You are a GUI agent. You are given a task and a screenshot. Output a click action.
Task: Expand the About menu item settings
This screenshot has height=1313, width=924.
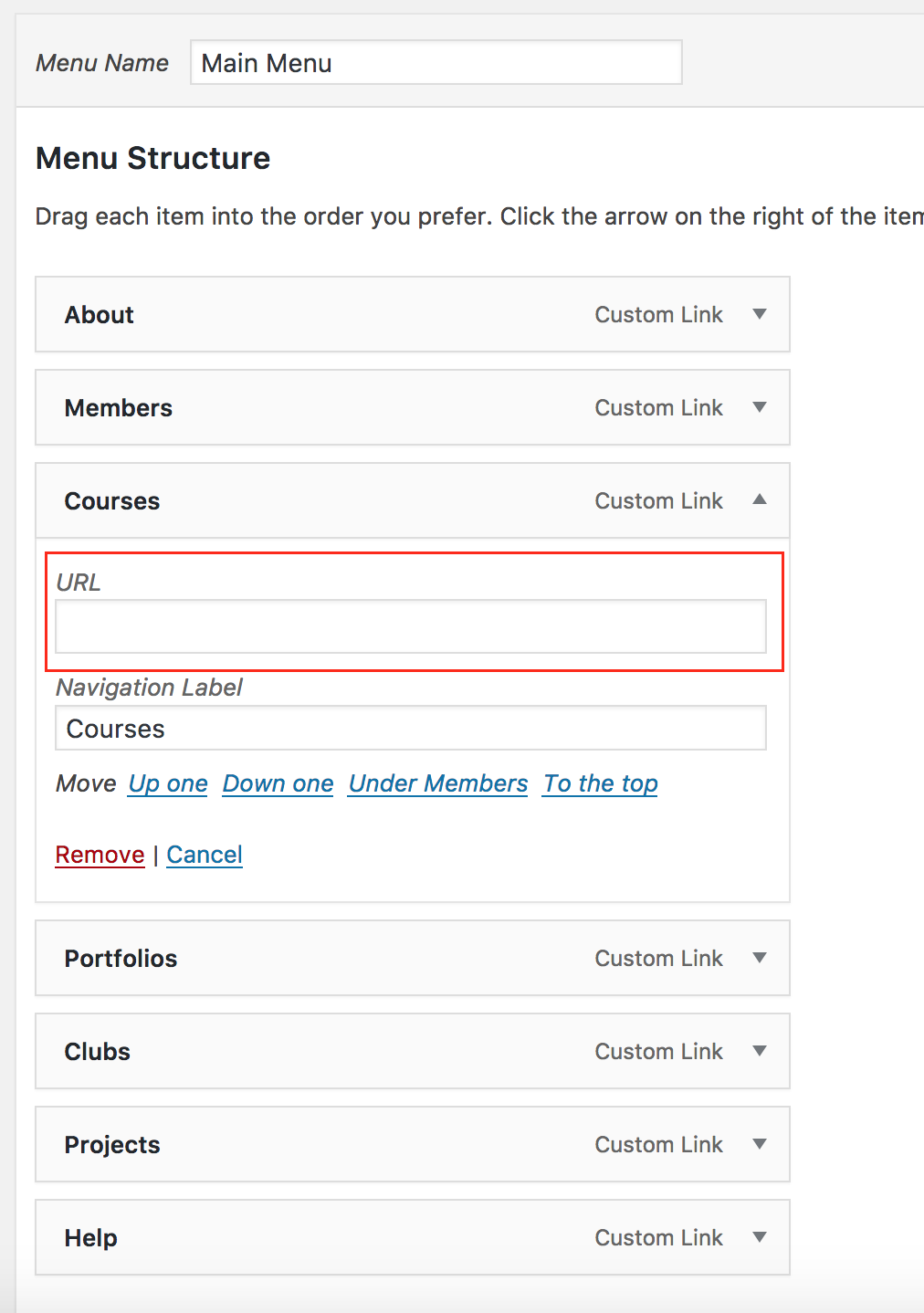pos(760,314)
